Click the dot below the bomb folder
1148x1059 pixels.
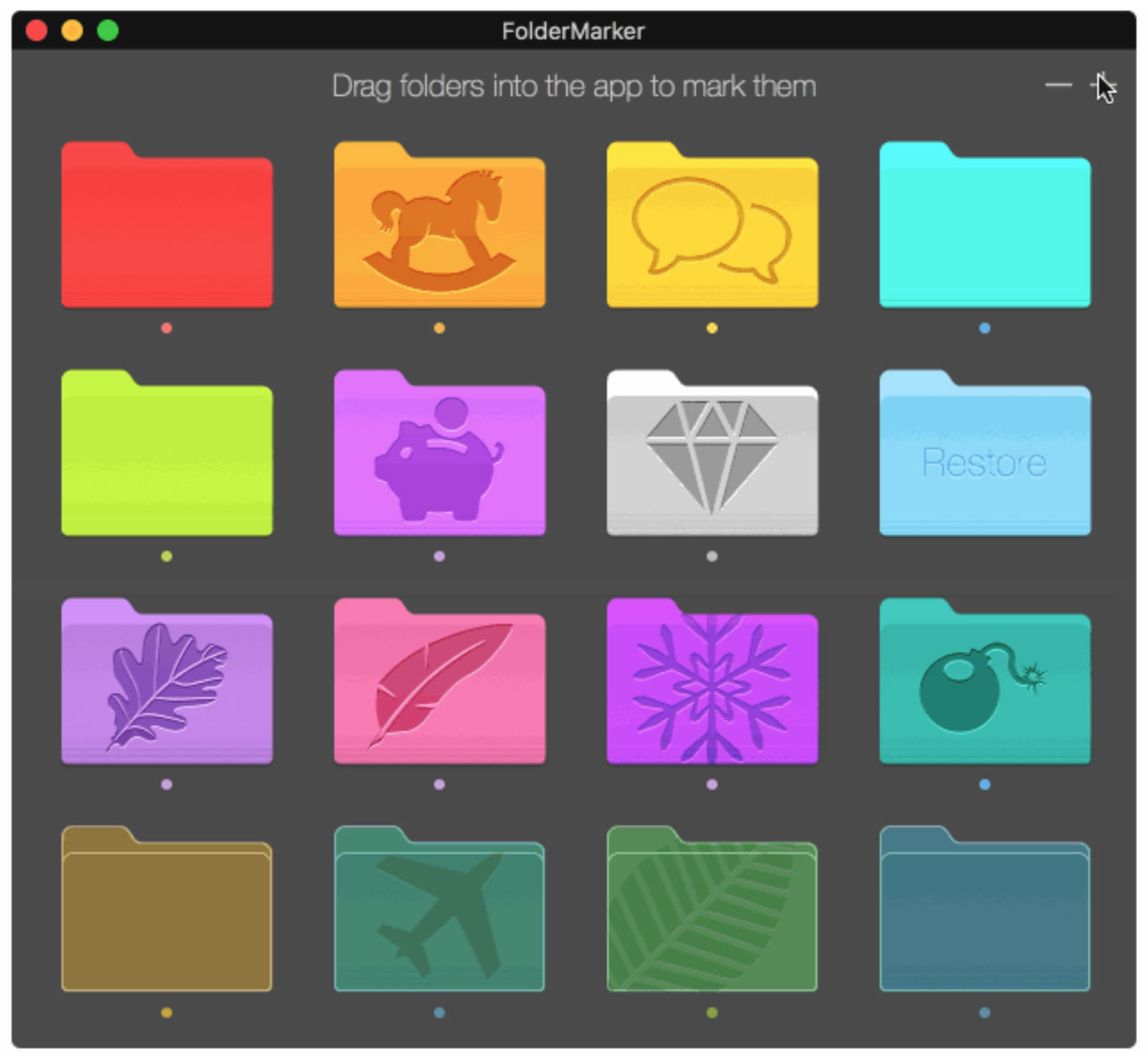984,784
